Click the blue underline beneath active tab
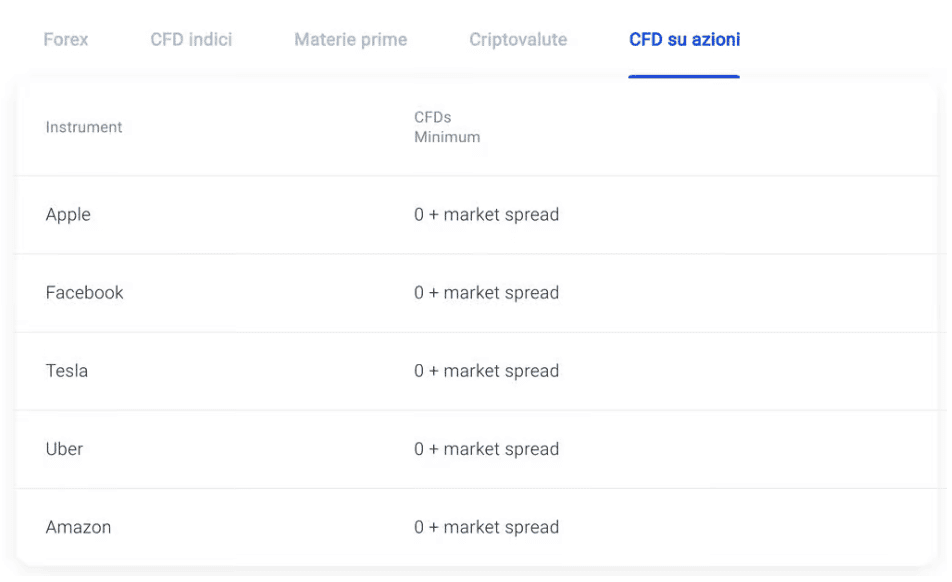 click(684, 76)
